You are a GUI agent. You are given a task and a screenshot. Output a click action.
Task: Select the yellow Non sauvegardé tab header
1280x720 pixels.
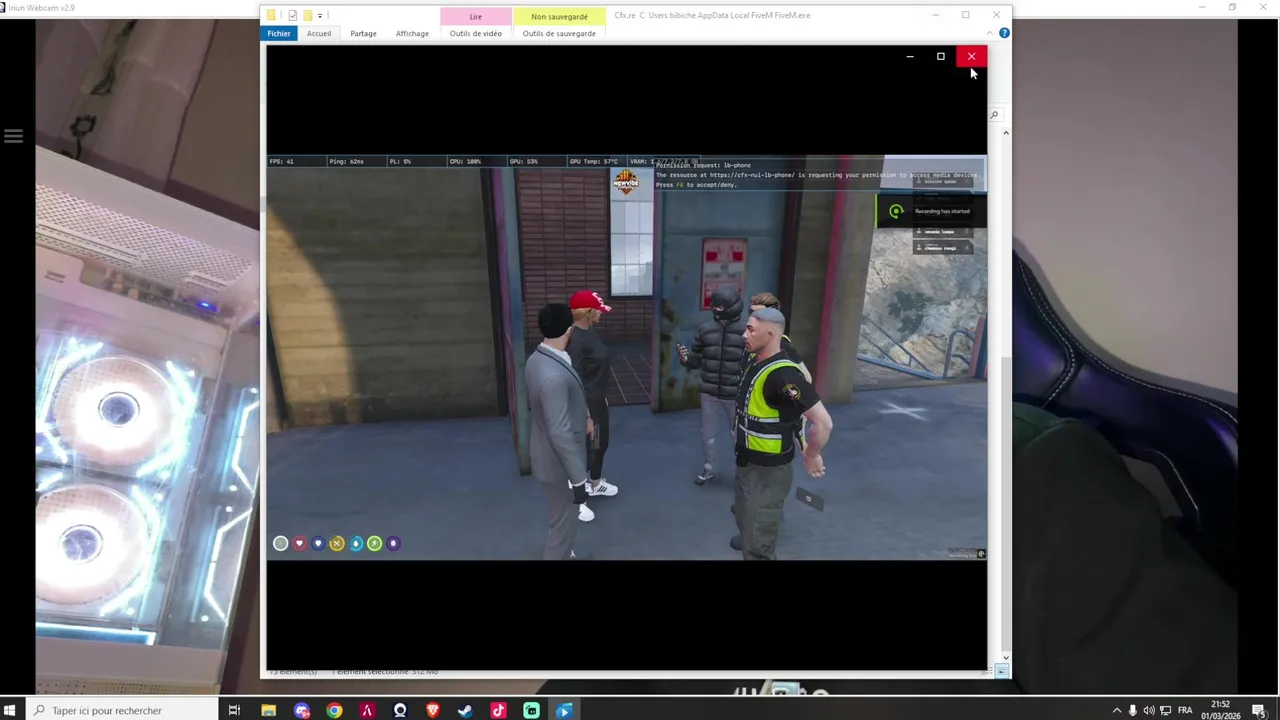point(559,16)
